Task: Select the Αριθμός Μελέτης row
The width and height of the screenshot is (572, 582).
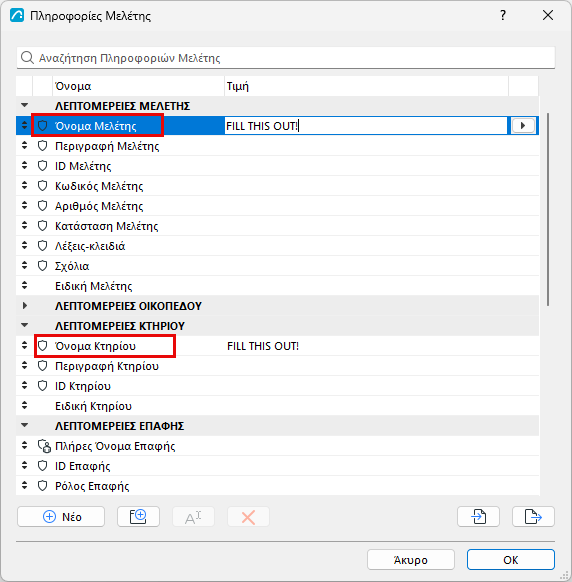Action: (277, 206)
